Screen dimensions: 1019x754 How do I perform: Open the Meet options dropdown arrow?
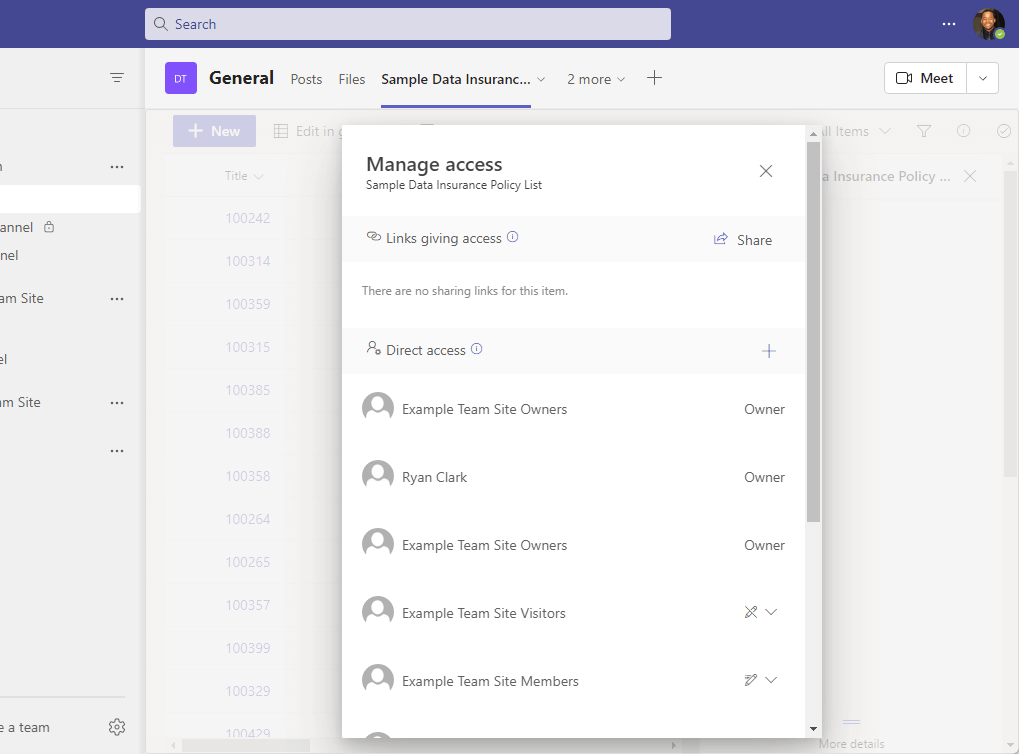click(983, 78)
